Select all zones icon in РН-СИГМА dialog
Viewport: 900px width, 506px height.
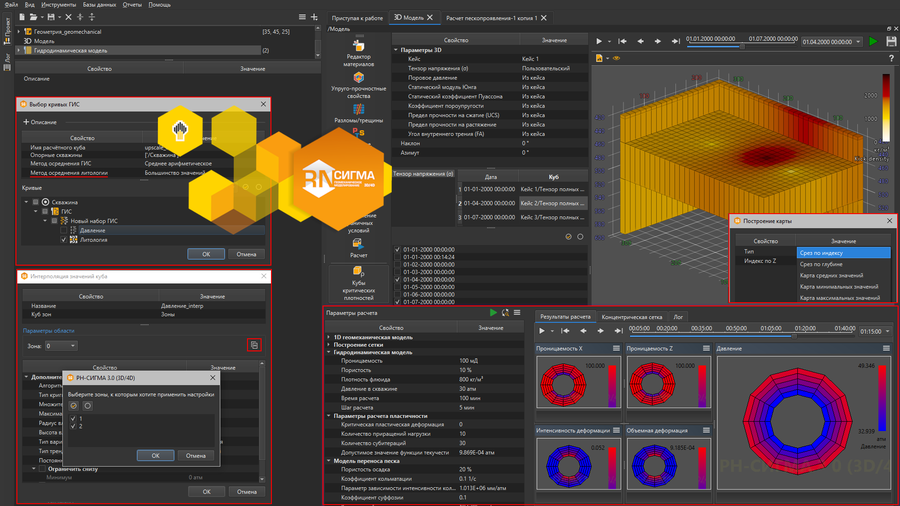point(73,406)
